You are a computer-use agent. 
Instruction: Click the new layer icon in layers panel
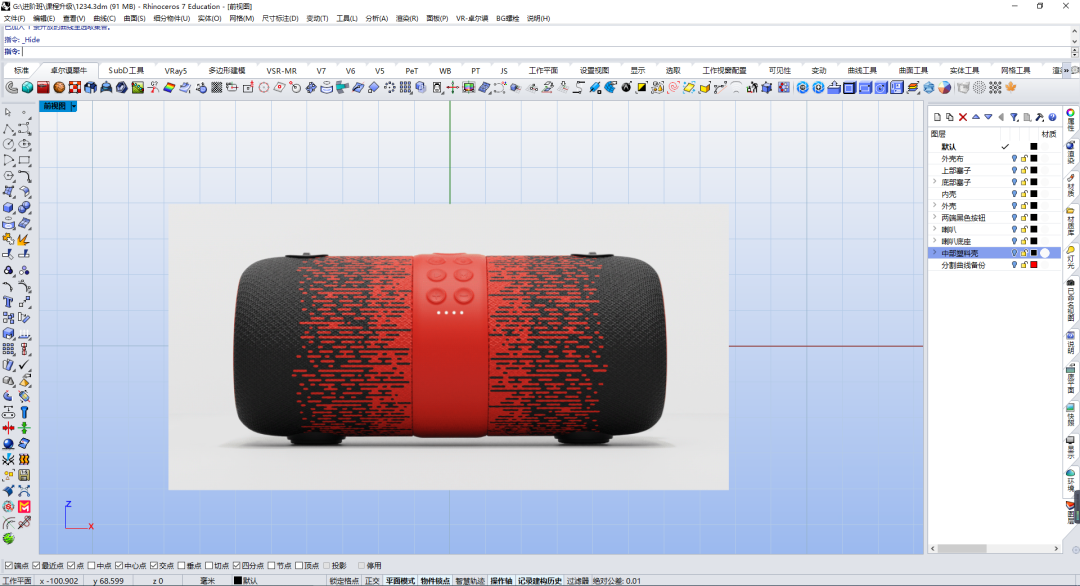click(937, 117)
